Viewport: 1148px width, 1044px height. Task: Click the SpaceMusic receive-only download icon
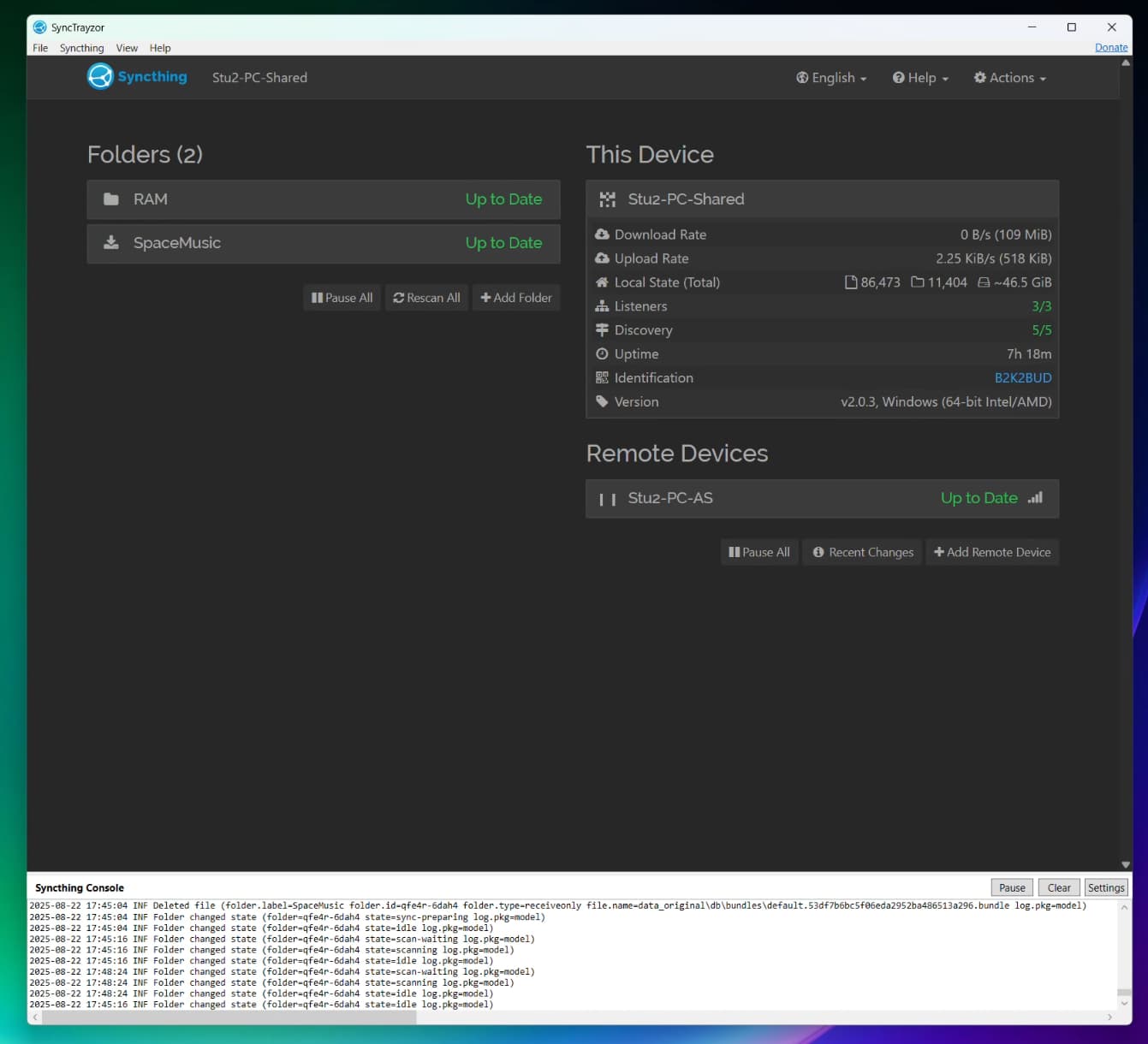(x=111, y=243)
